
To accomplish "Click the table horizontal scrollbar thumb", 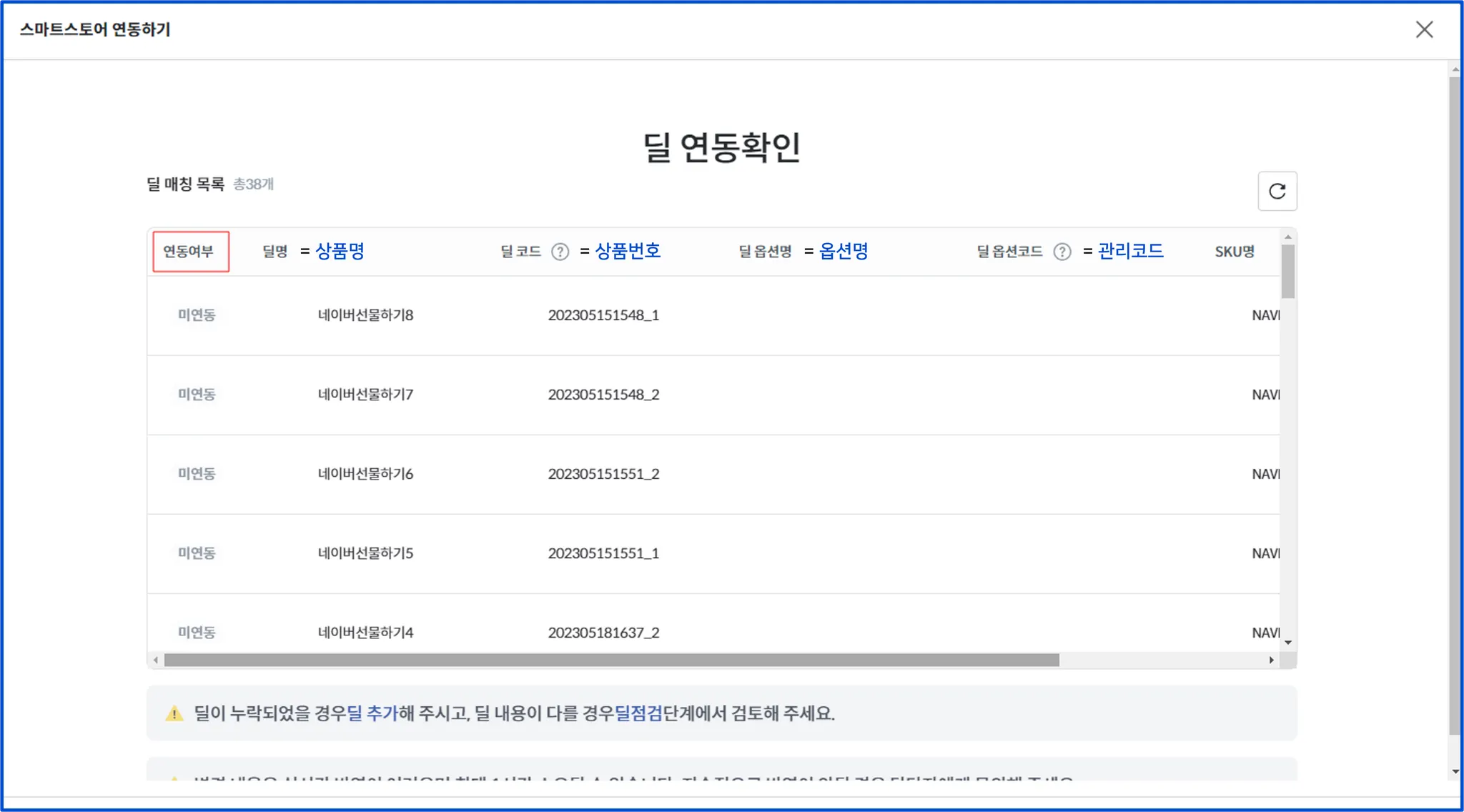I will 611,660.
